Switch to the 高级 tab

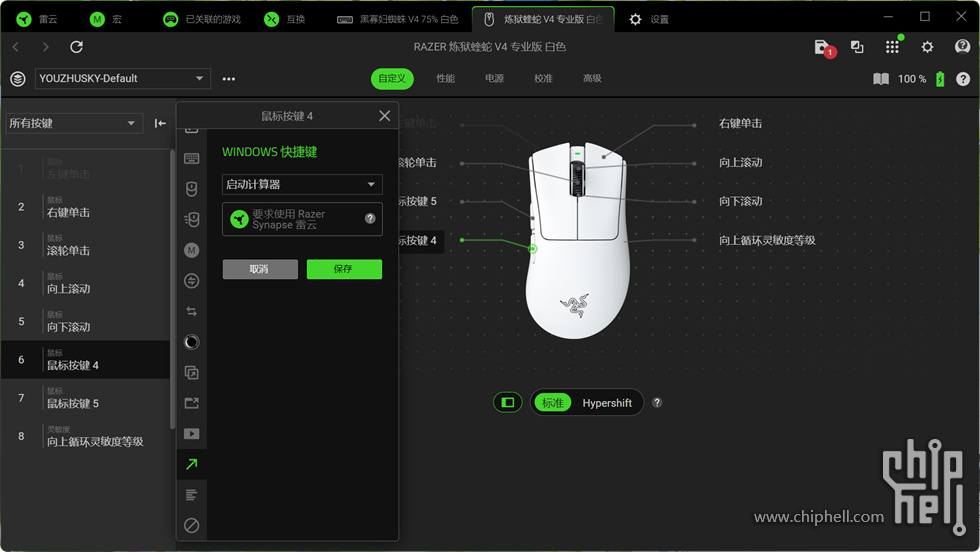(x=592, y=79)
